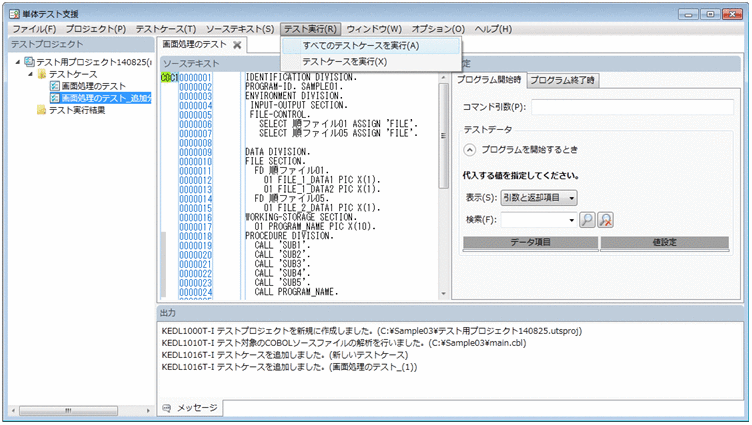Viewport: 752px width, 425px height.
Task: Click the PROCEDURE DIVISION. source line
Action: 289,236
